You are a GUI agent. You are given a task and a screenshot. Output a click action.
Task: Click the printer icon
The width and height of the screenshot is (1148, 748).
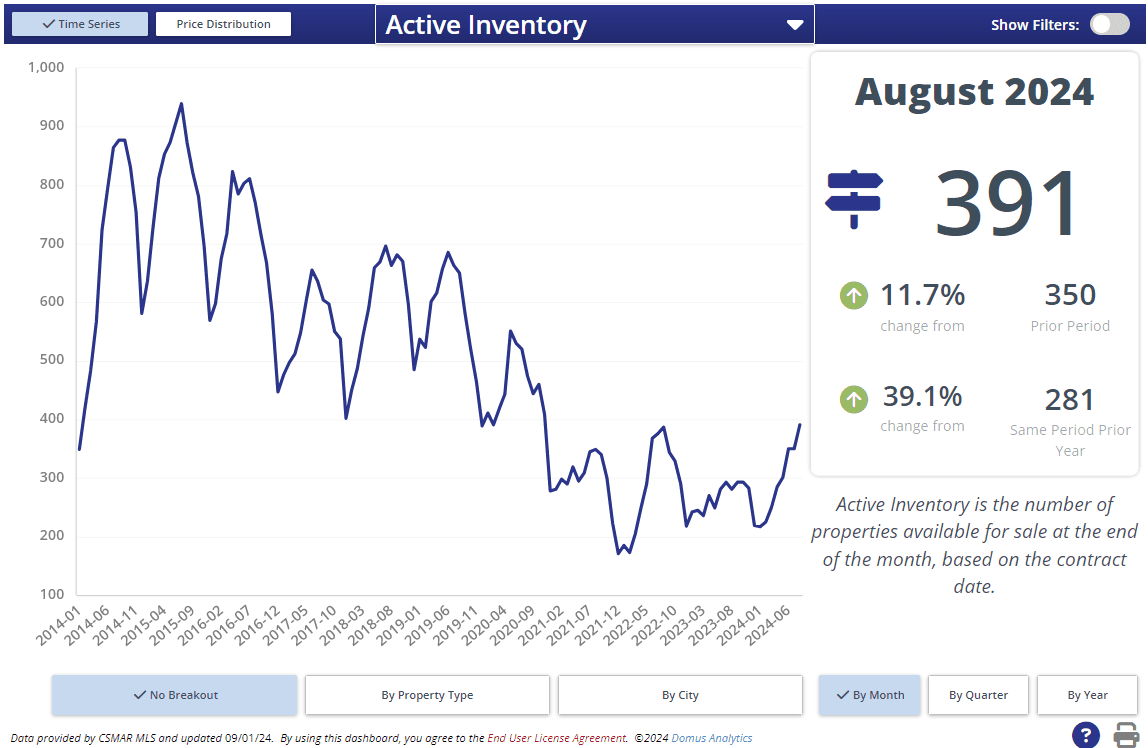pyautogui.click(x=1127, y=735)
